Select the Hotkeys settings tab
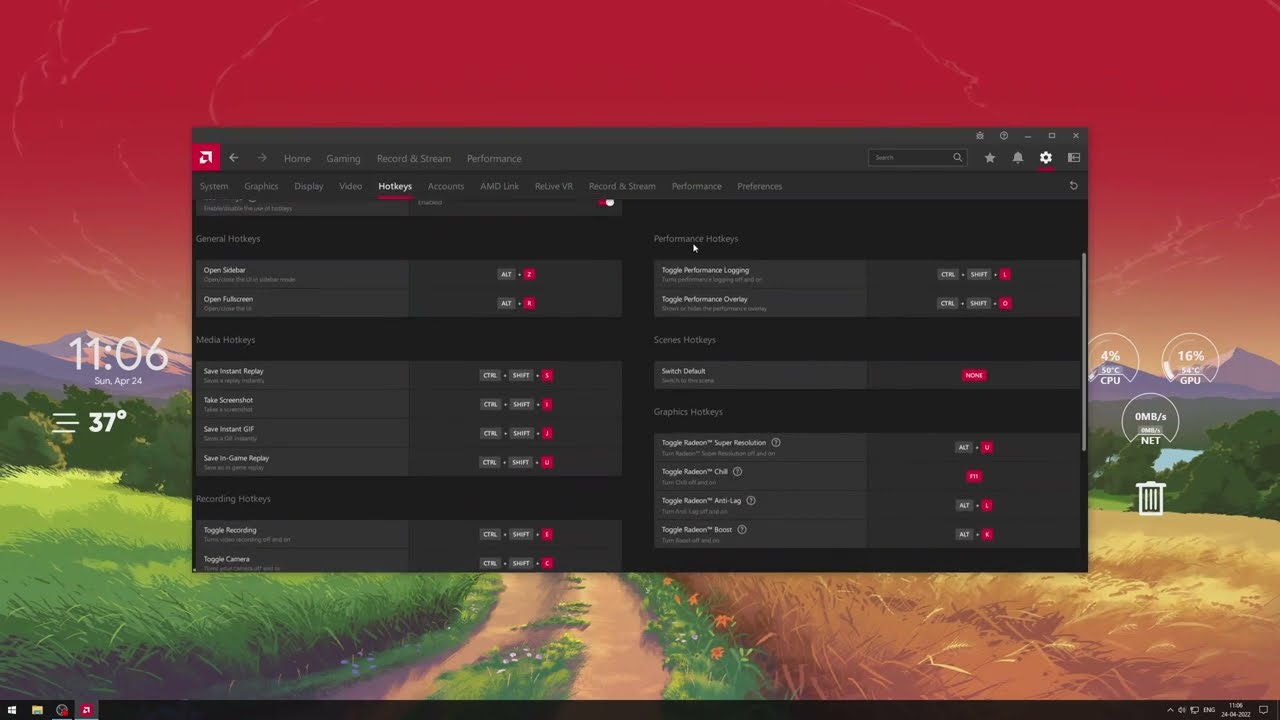Image resolution: width=1280 pixels, height=720 pixels. click(395, 186)
